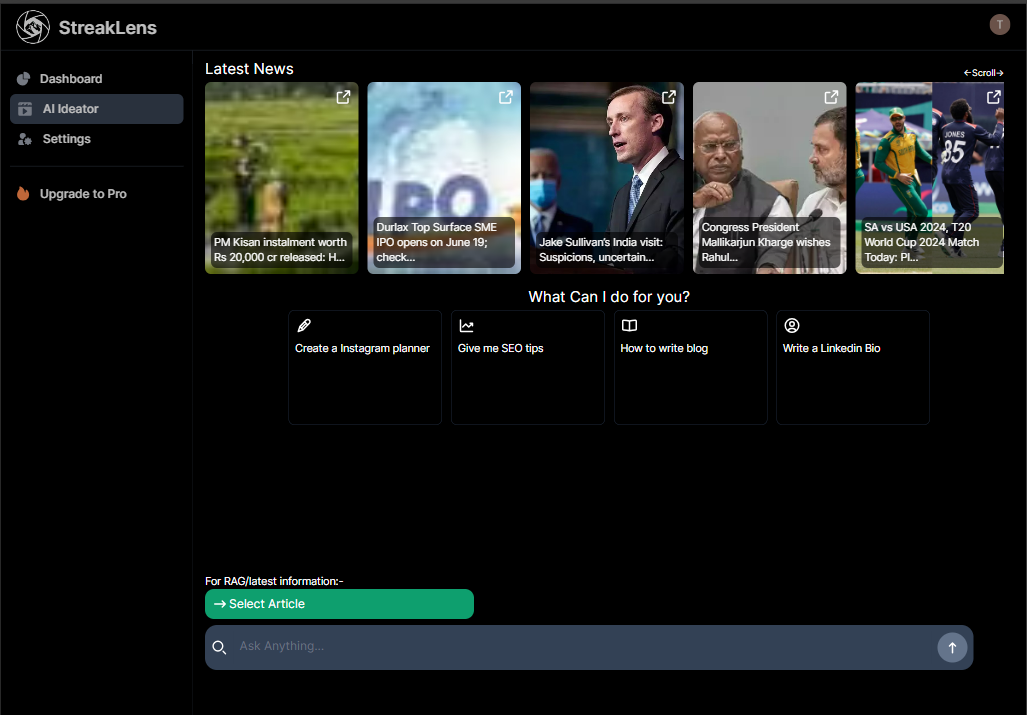The height and width of the screenshot is (715, 1027).
Task: Open external link on Mallikarjun Kharge article
Action: coord(831,97)
